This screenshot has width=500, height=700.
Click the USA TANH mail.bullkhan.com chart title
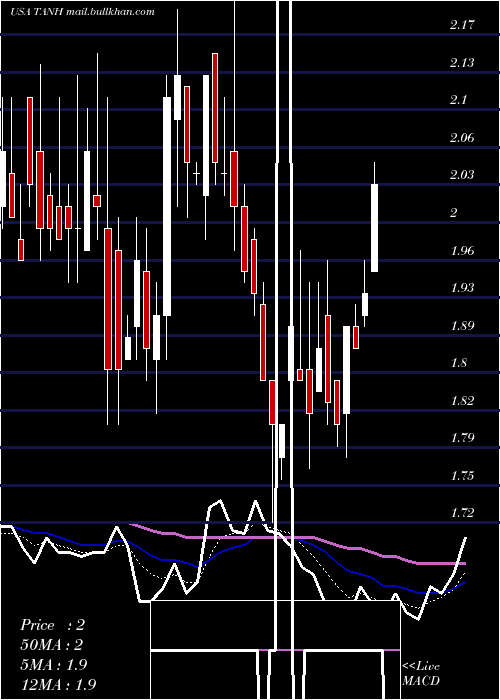(x=82, y=12)
